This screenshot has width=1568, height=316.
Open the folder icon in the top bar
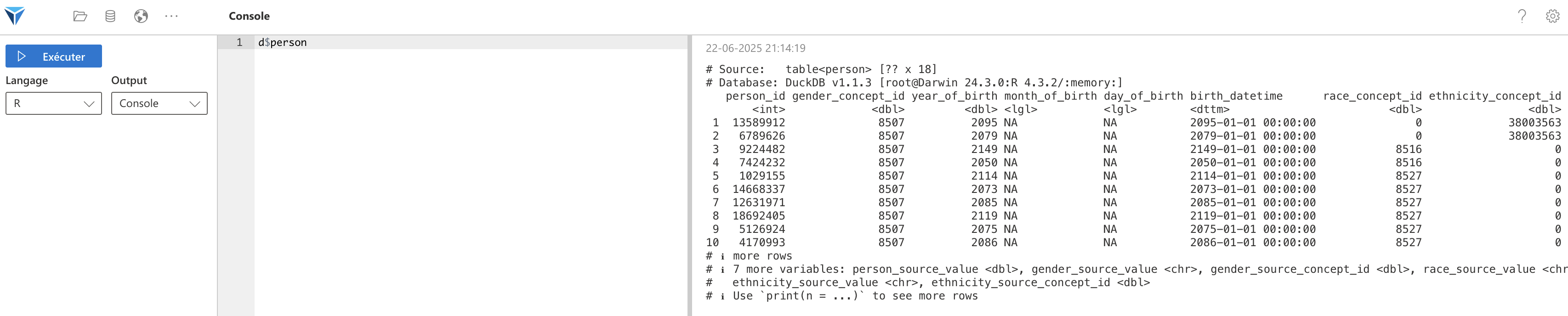tap(80, 17)
